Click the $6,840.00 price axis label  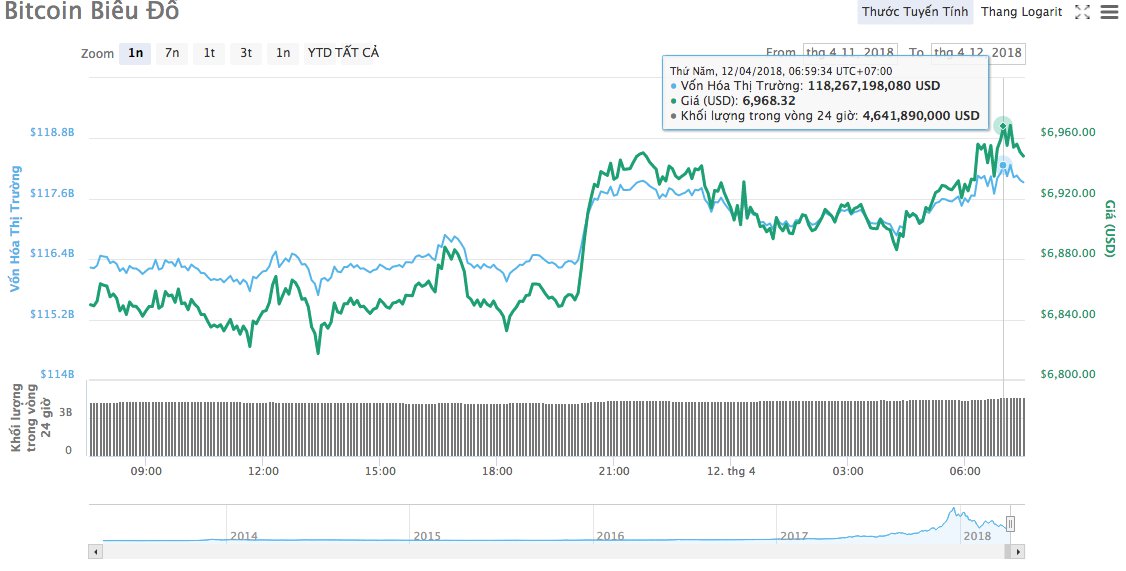pos(1068,314)
